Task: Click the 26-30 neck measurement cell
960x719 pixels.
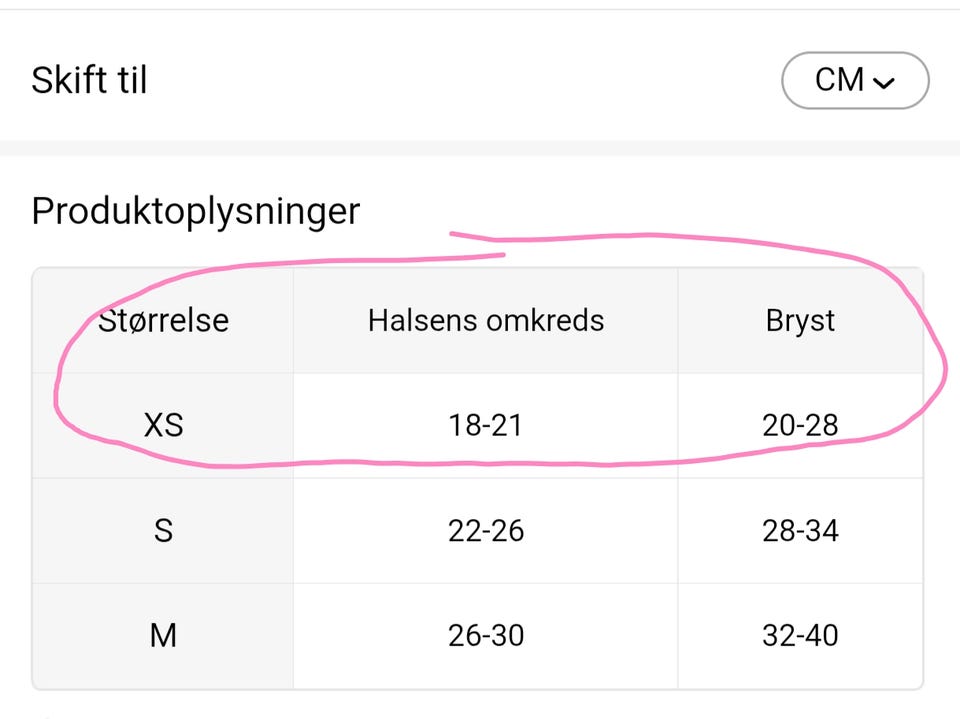Action: (486, 636)
